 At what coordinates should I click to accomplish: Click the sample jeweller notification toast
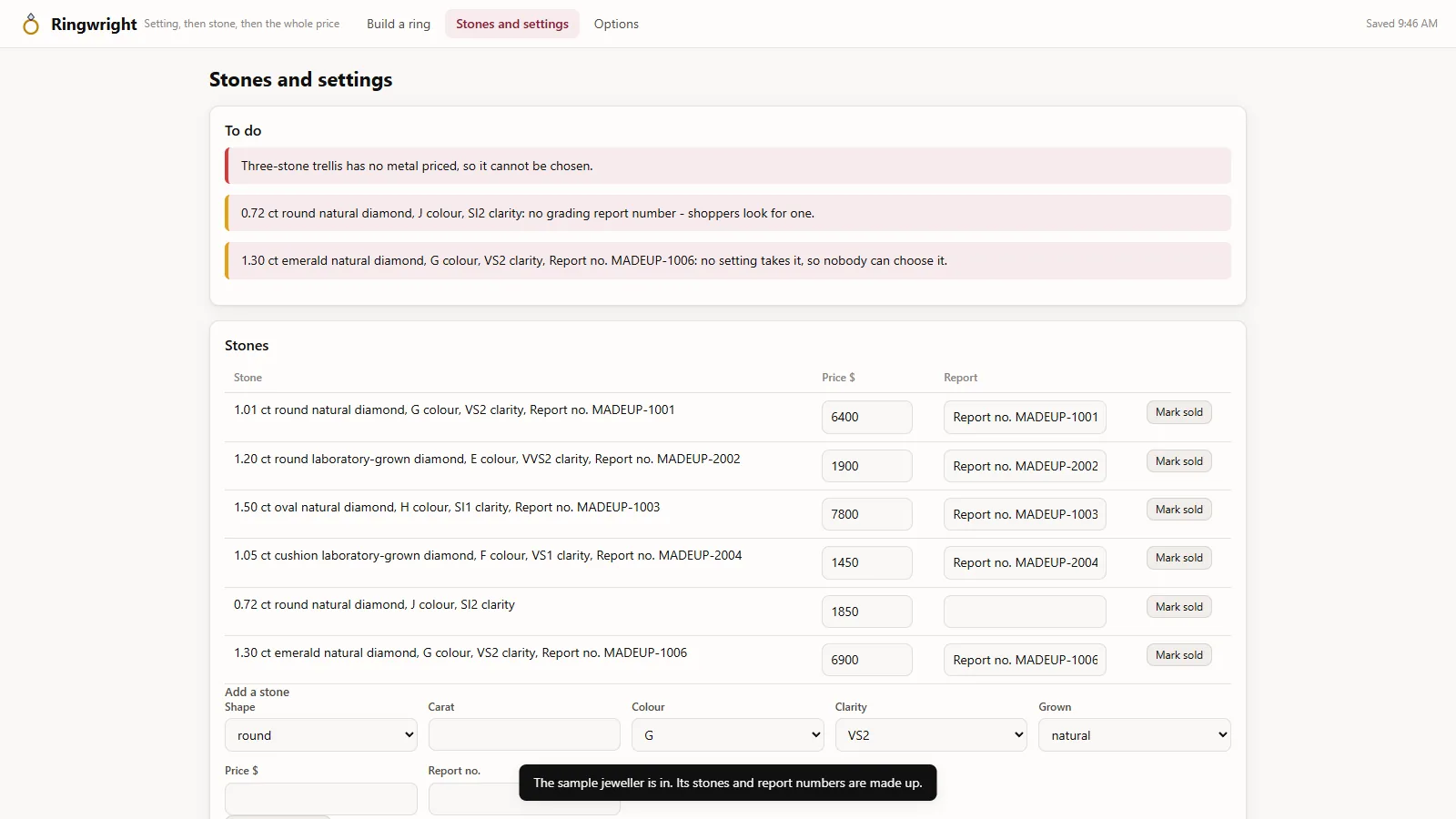coord(728,783)
